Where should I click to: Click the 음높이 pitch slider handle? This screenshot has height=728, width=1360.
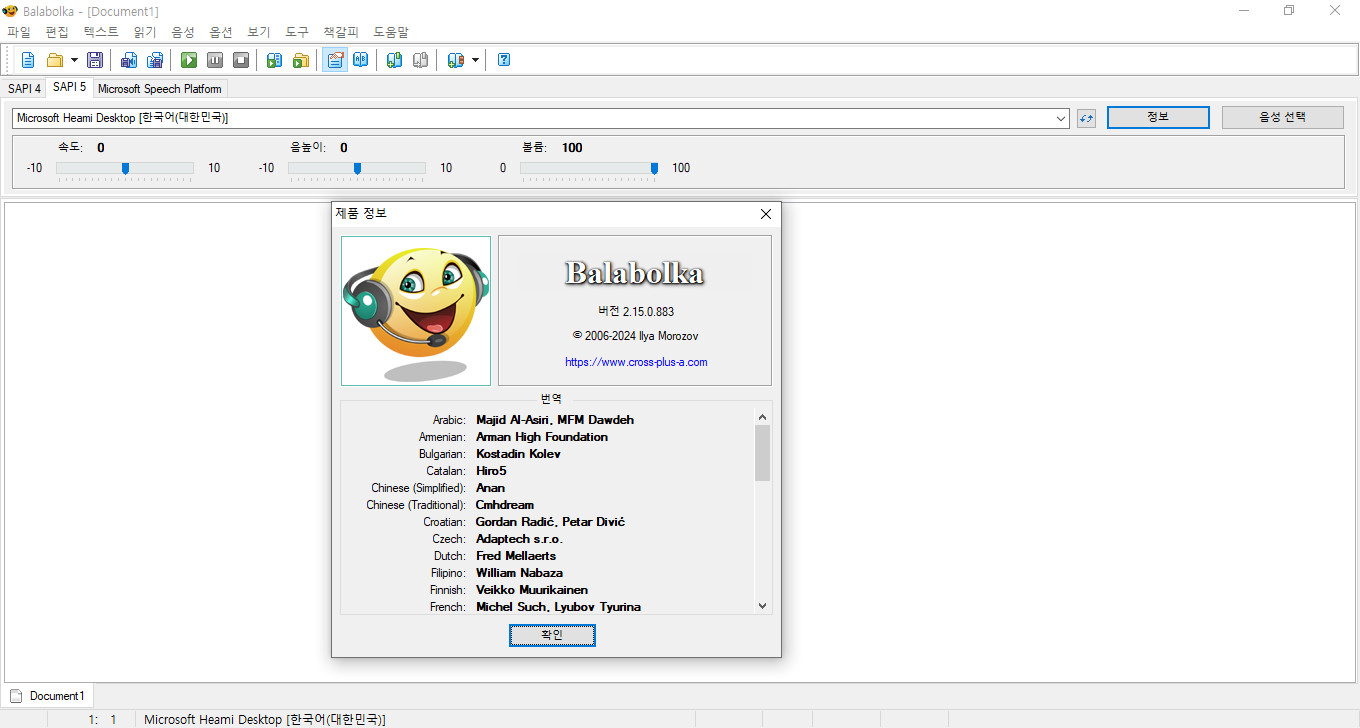[357, 169]
